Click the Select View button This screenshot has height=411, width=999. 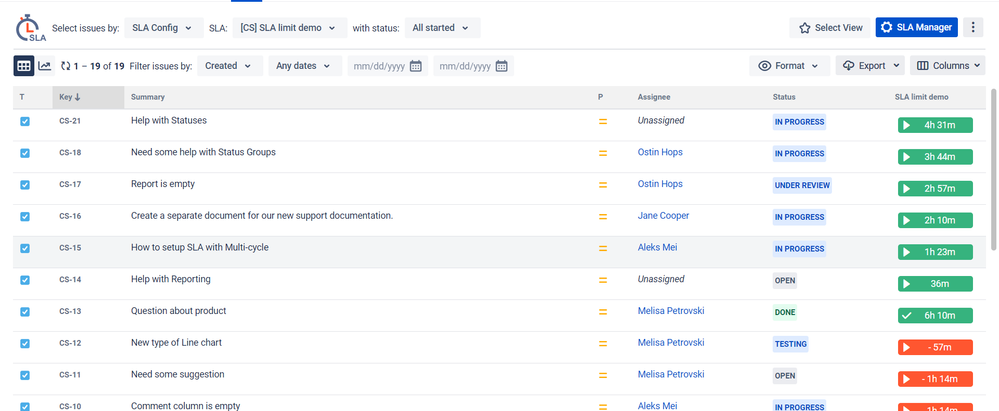(x=830, y=27)
